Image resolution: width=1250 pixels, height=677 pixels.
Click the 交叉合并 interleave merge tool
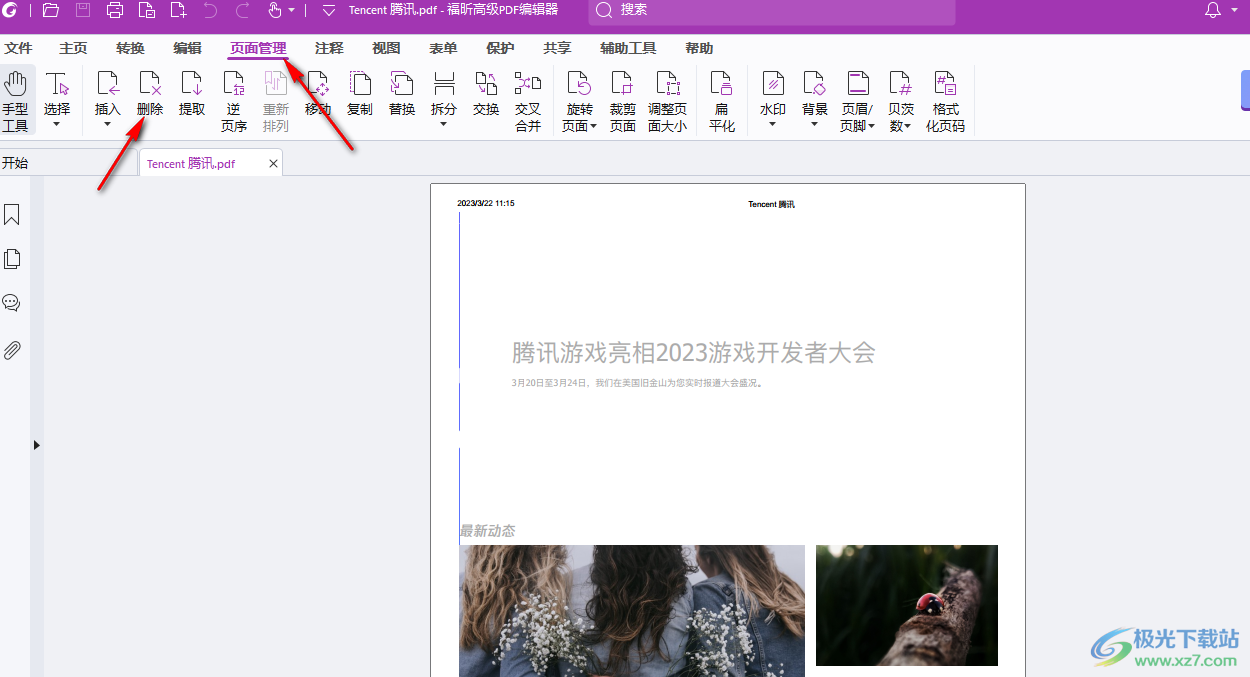click(x=528, y=100)
